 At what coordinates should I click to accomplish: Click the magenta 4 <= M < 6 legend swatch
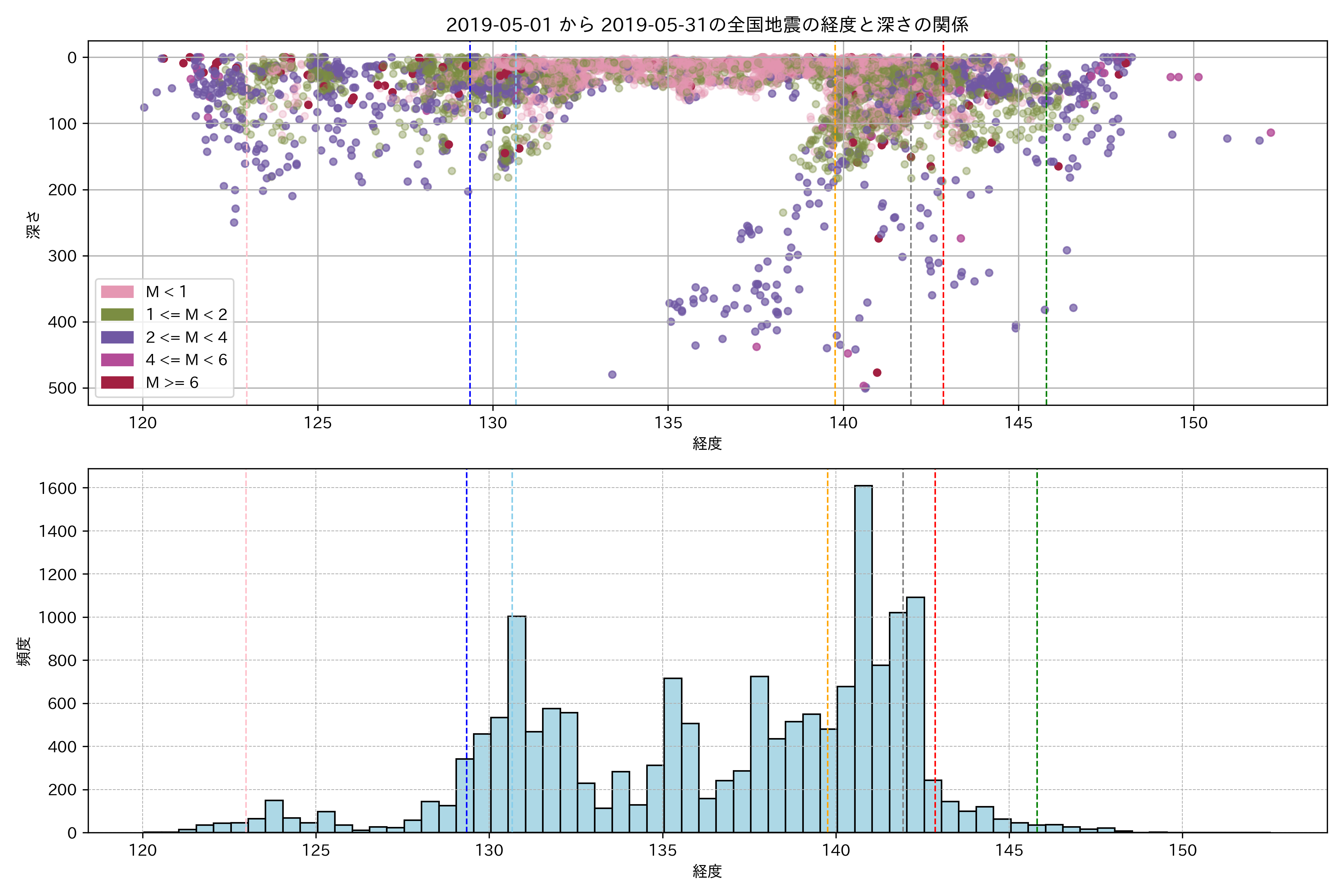tap(117, 360)
